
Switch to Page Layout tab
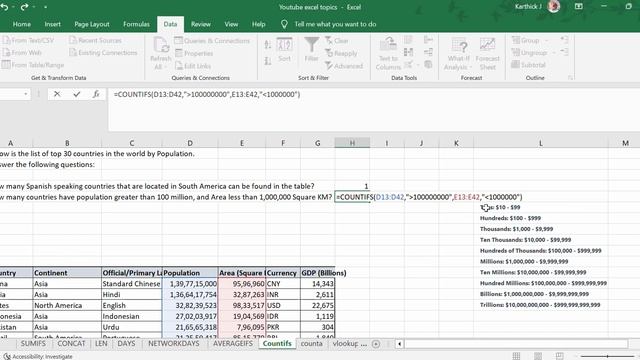pos(92,24)
